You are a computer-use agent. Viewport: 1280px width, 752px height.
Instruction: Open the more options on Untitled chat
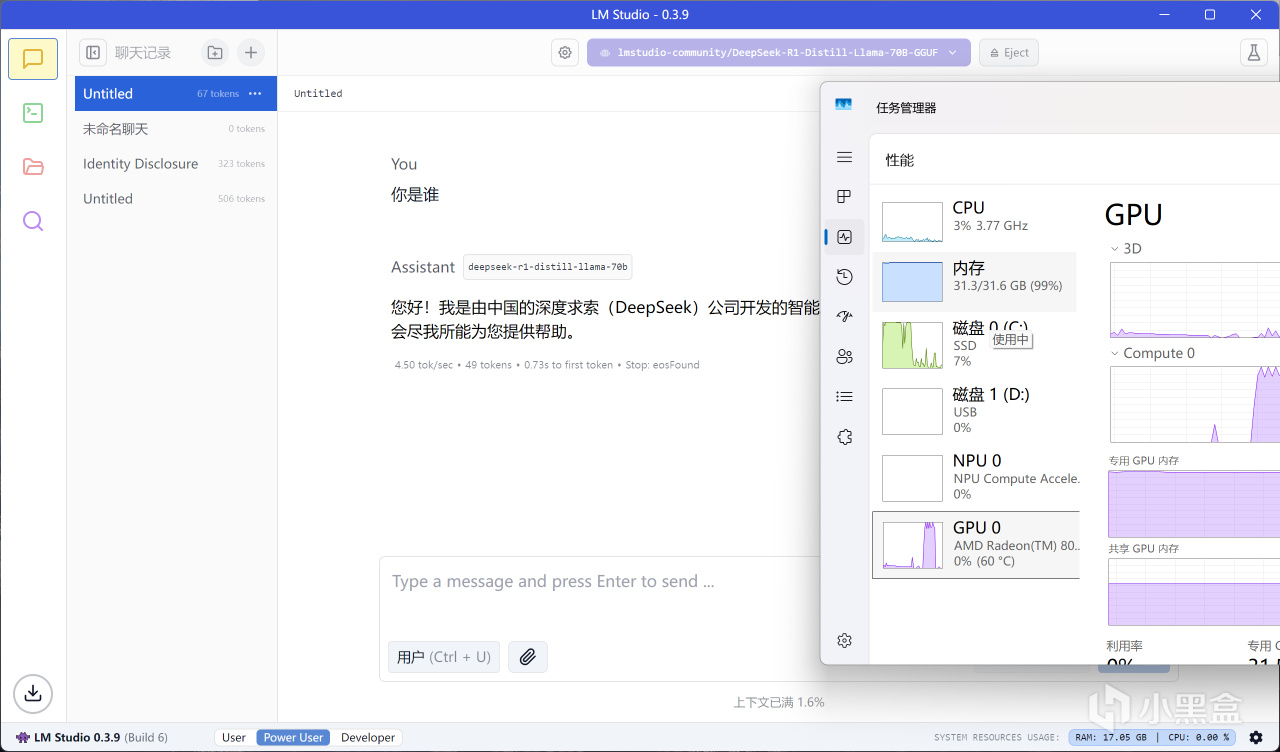click(x=255, y=94)
